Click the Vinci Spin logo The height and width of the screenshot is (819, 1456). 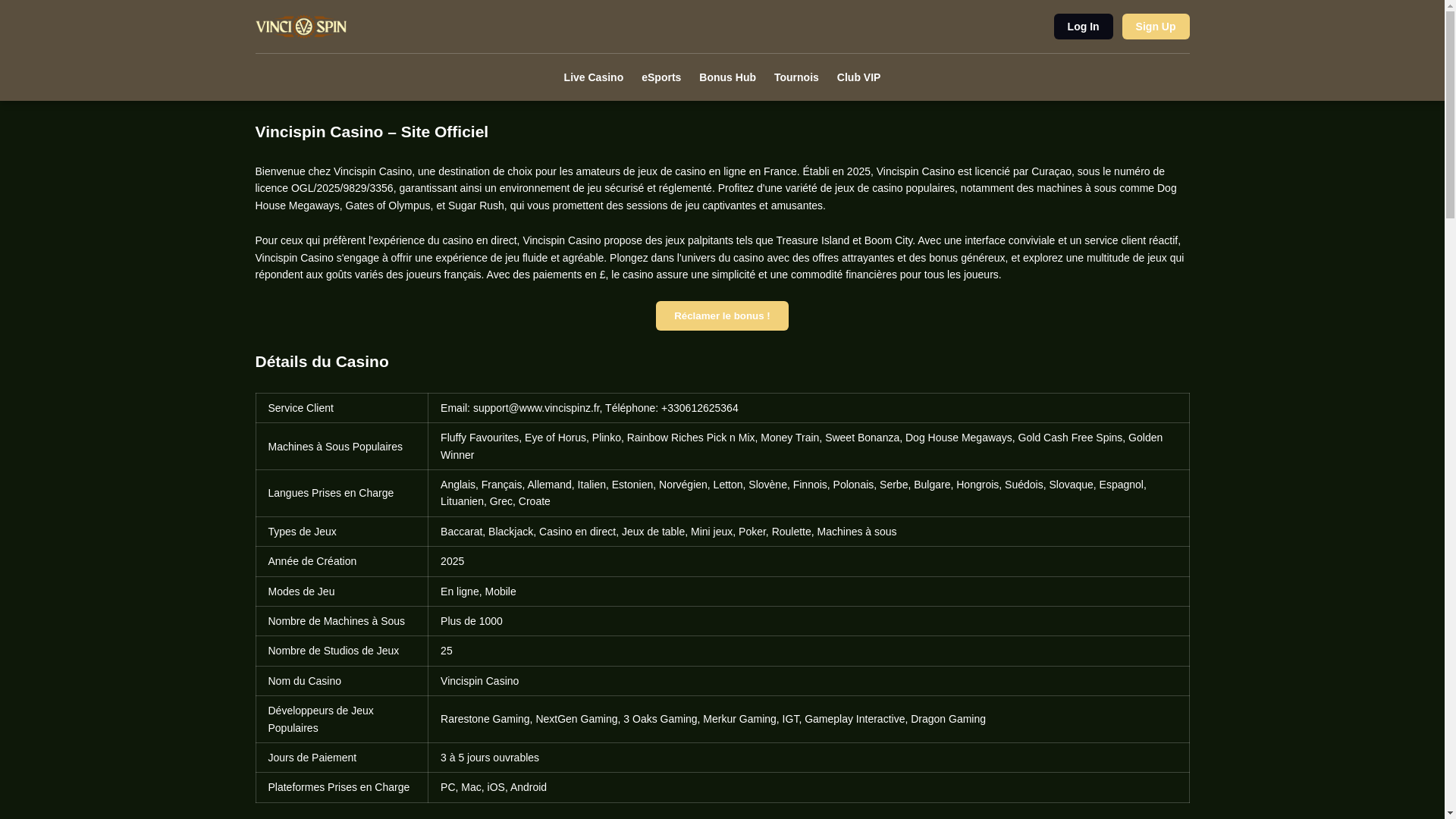coord(301,27)
